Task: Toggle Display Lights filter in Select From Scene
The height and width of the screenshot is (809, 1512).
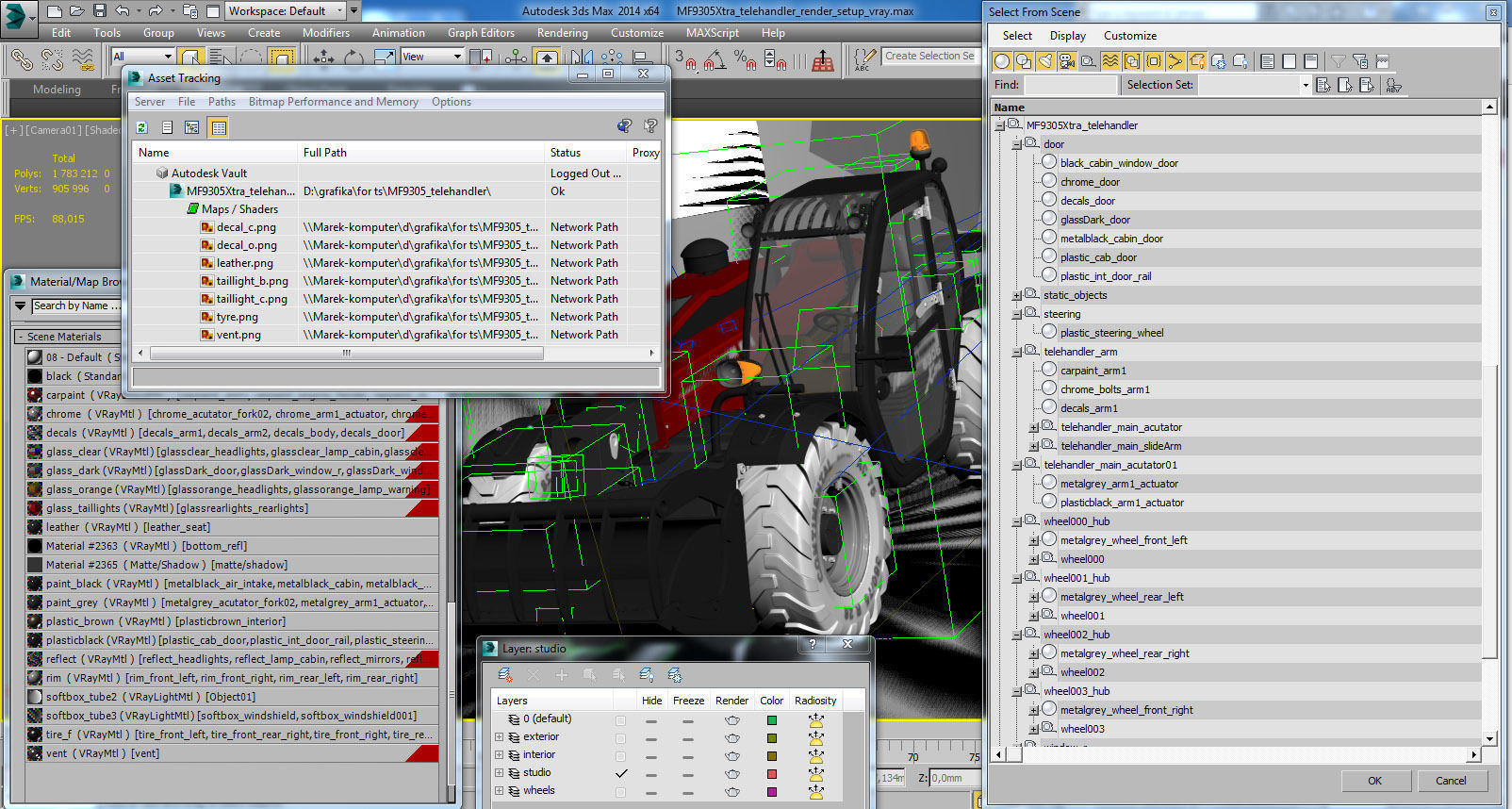Action: [1045, 61]
